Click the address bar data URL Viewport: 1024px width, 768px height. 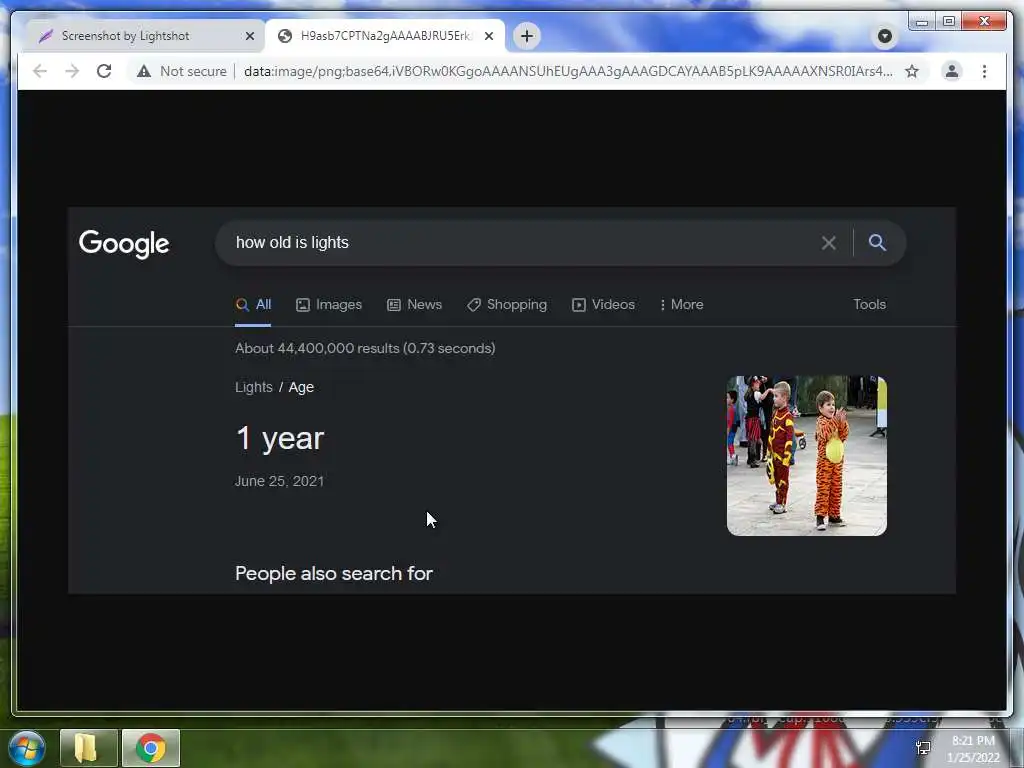[568, 71]
